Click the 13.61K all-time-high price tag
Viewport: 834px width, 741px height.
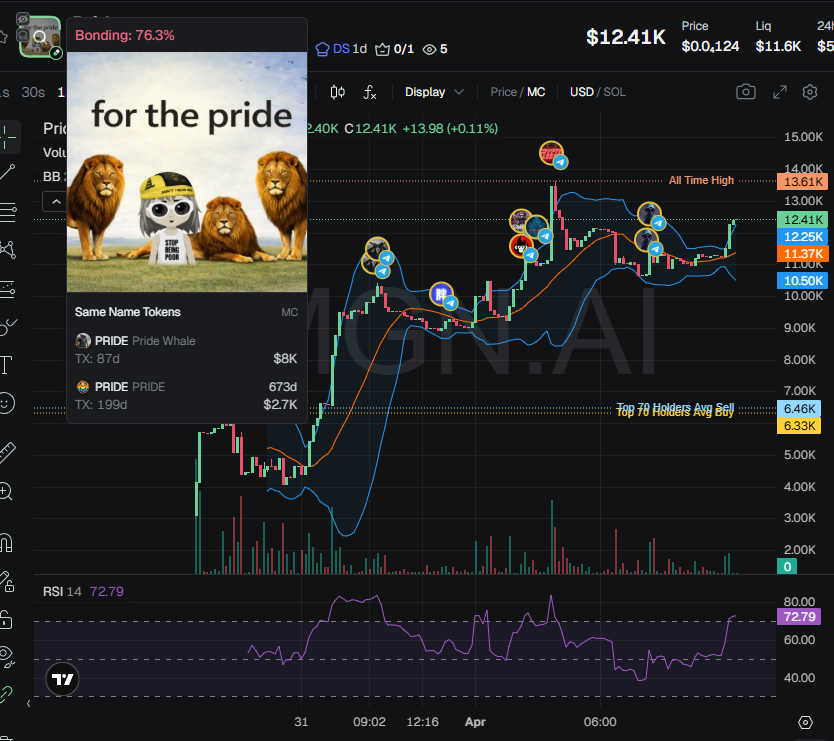803,182
